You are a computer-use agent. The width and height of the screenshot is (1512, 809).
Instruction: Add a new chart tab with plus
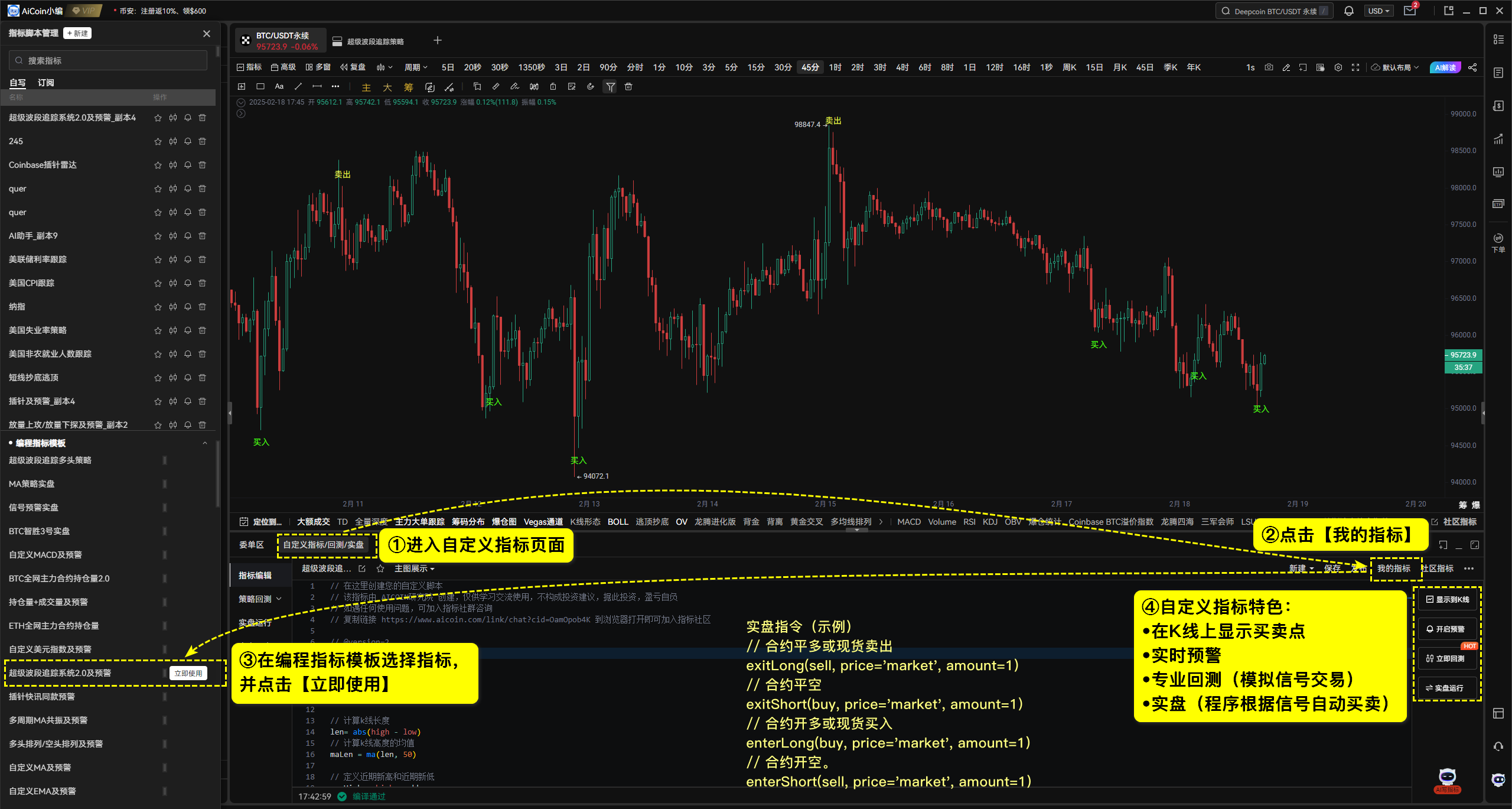pos(438,40)
